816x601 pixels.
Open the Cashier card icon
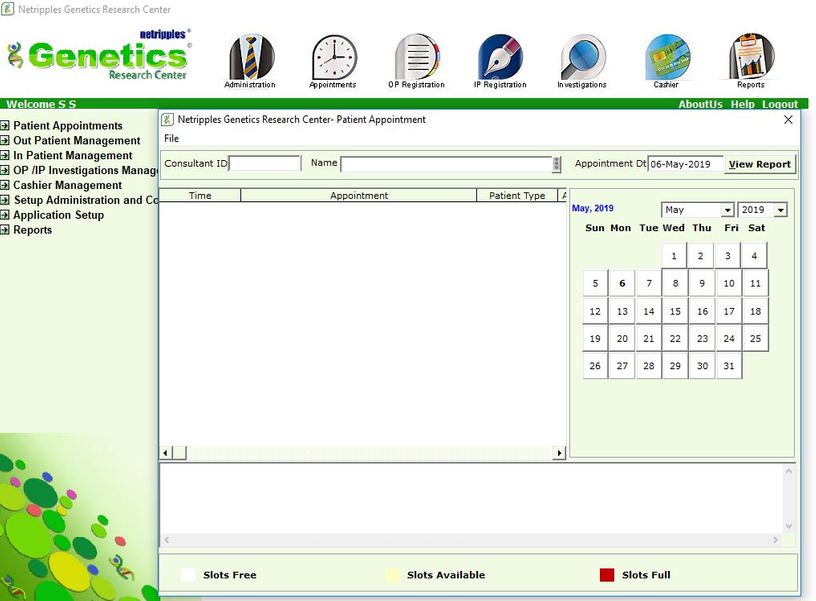(667, 57)
